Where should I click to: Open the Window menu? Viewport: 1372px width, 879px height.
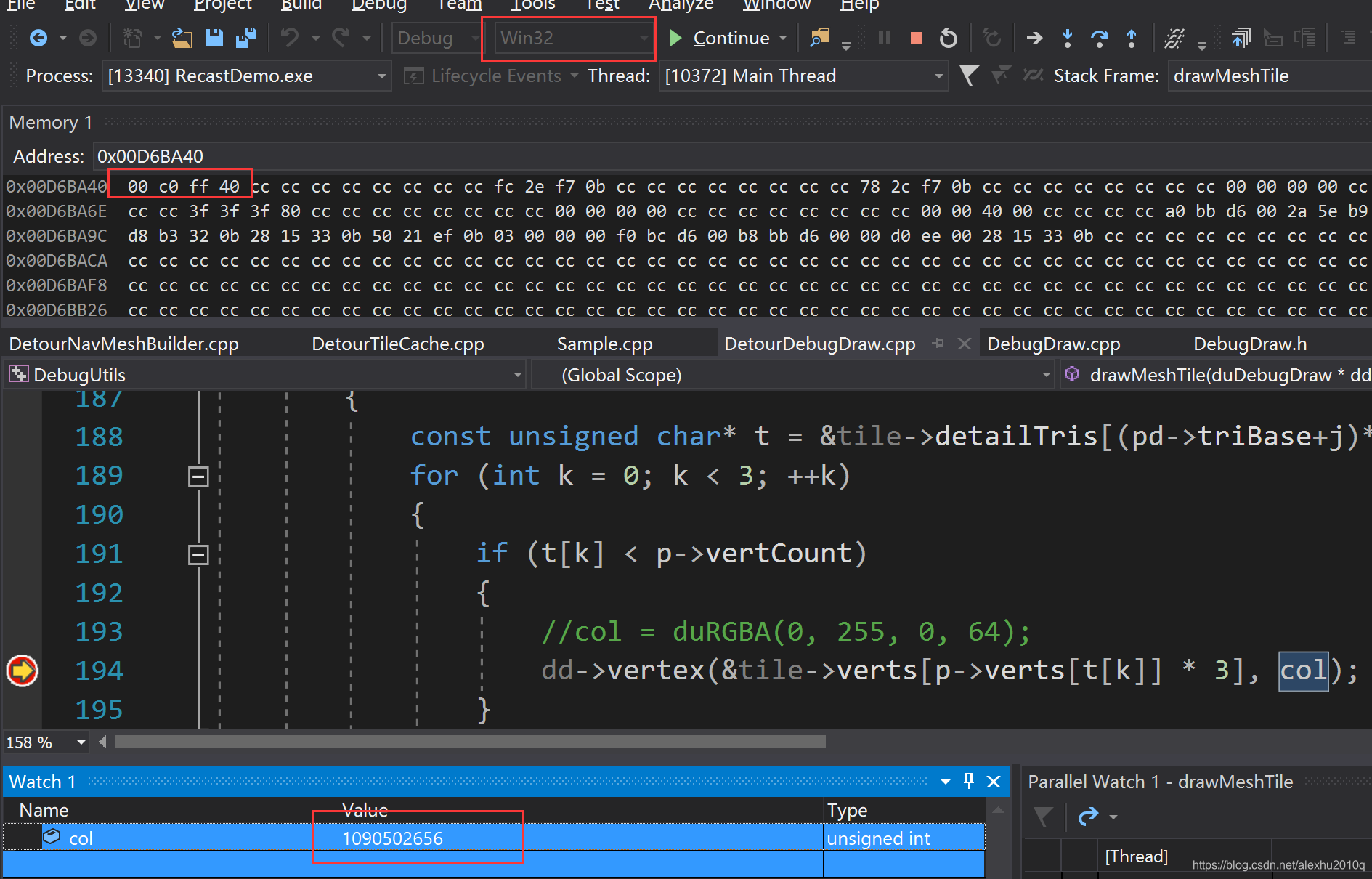(x=776, y=4)
